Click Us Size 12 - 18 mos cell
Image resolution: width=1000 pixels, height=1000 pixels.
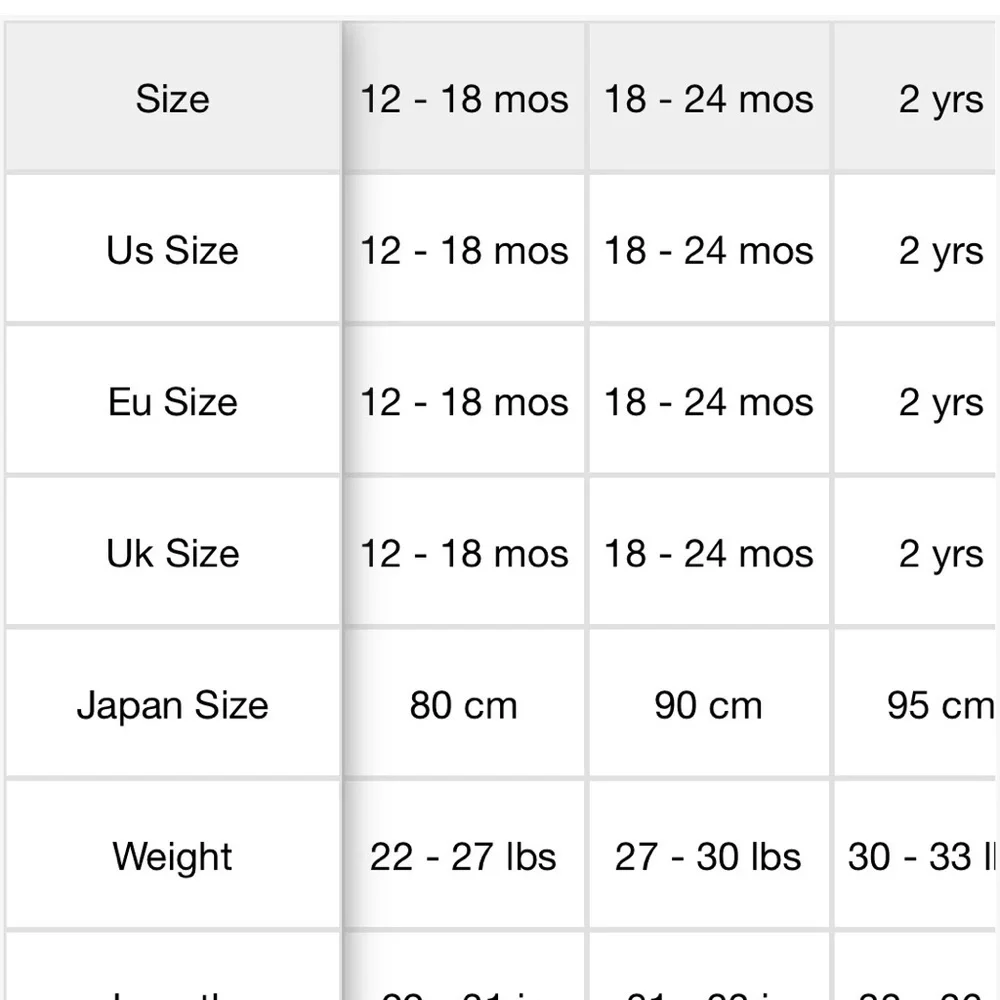pyautogui.click(x=464, y=249)
